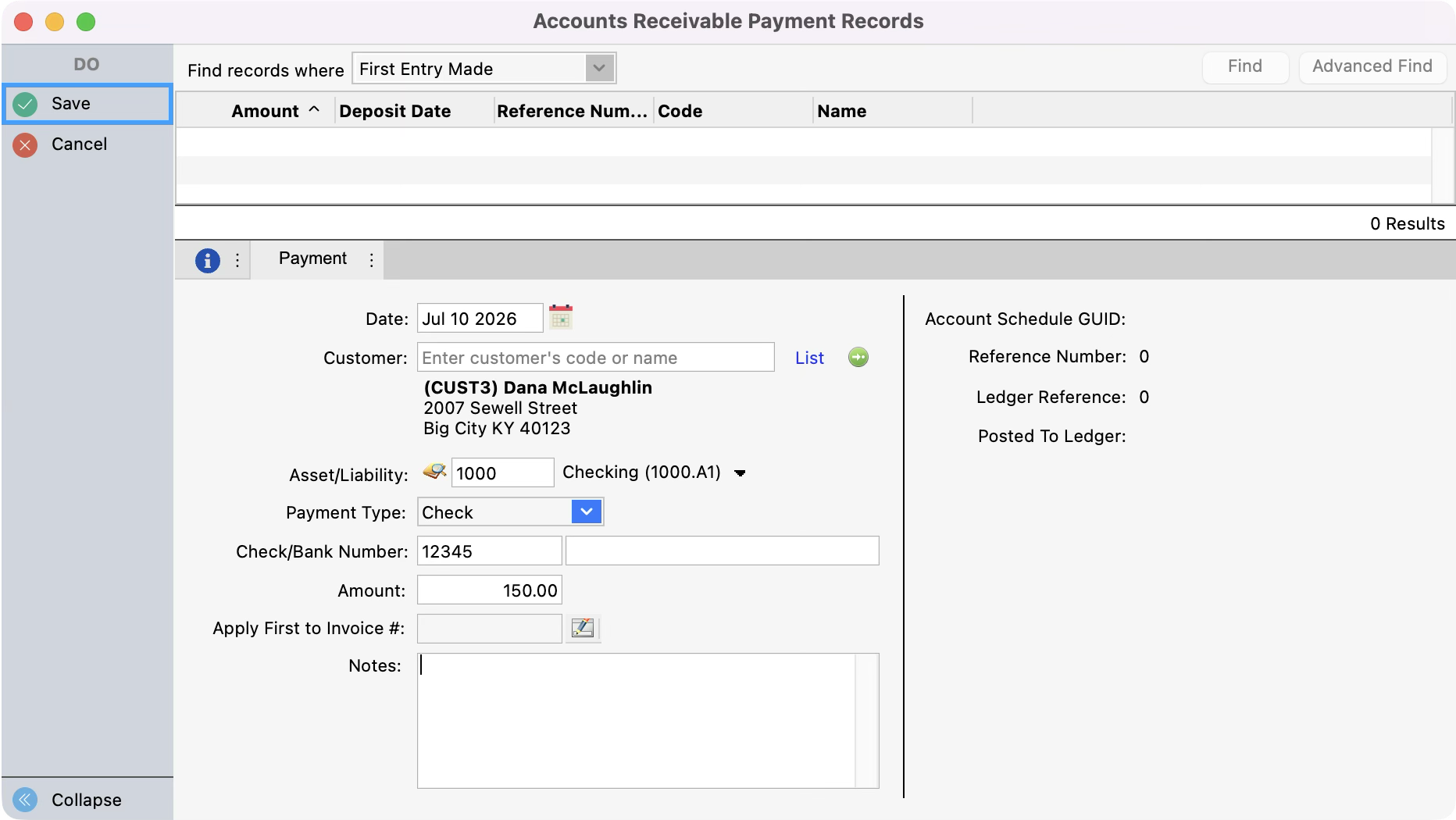Click the Asset/Liability account field
Image resolution: width=1456 pixels, height=820 pixels.
[x=502, y=473]
